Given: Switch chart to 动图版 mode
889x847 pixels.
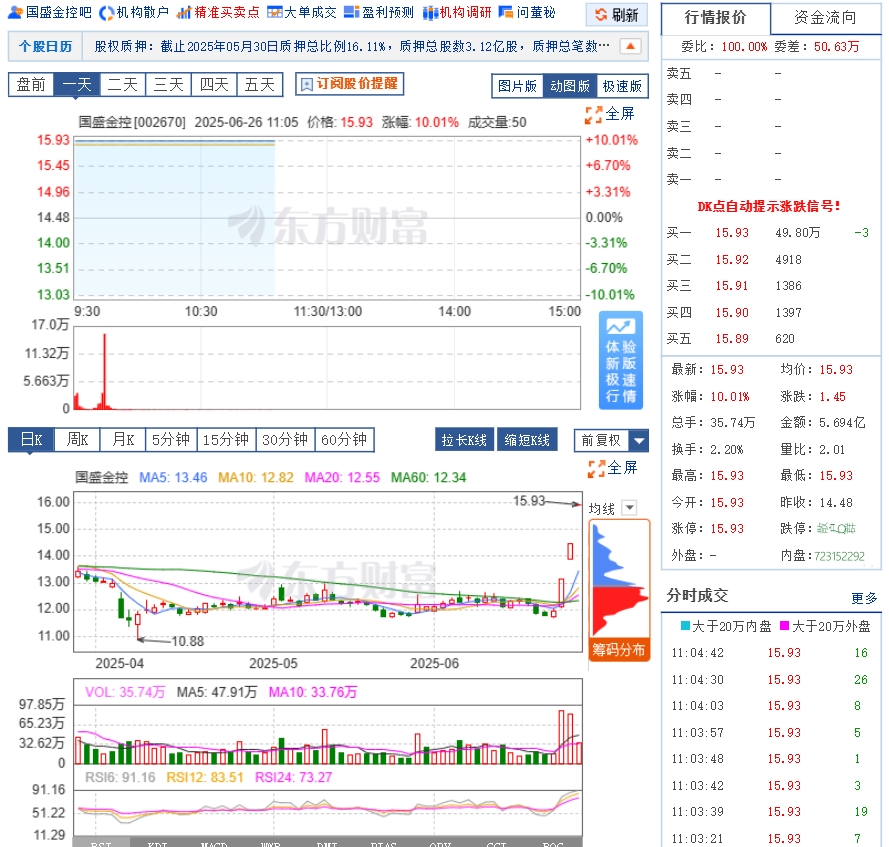Looking at the screenshot, I should point(569,86).
